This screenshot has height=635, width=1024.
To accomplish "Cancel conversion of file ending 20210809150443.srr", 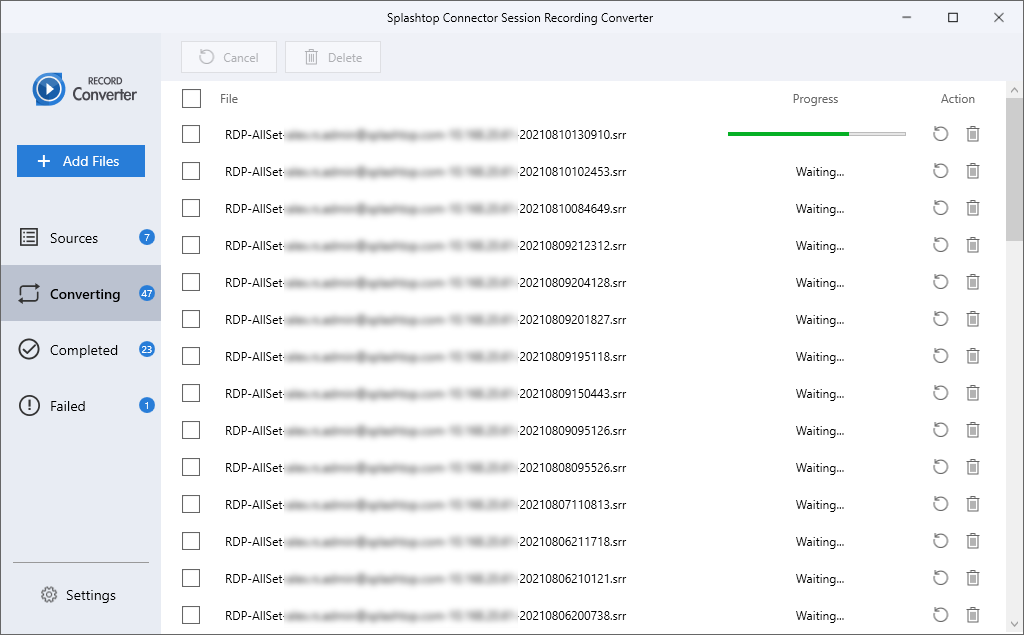I will pos(940,393).
